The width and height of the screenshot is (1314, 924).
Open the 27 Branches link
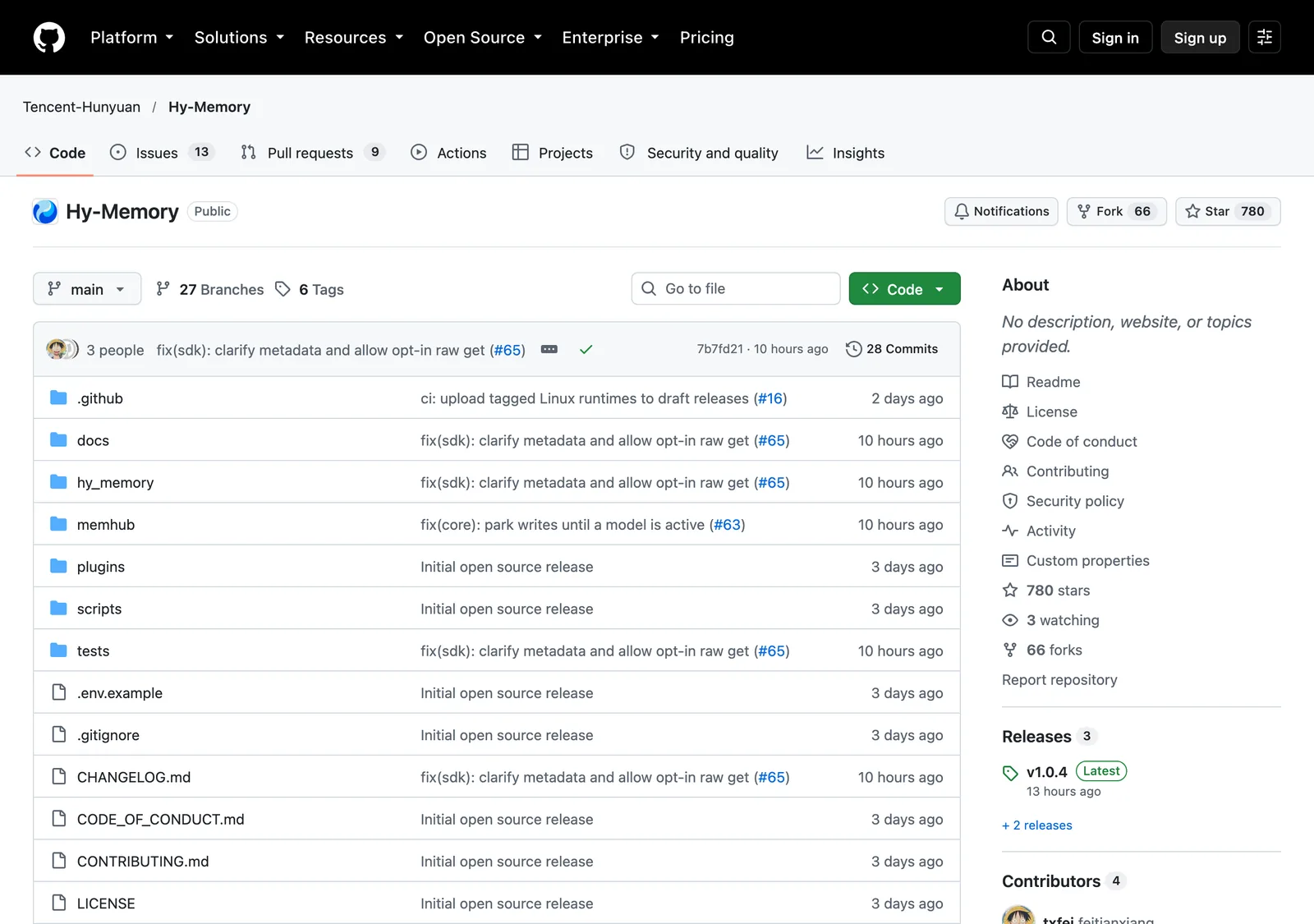coord(210,289)
